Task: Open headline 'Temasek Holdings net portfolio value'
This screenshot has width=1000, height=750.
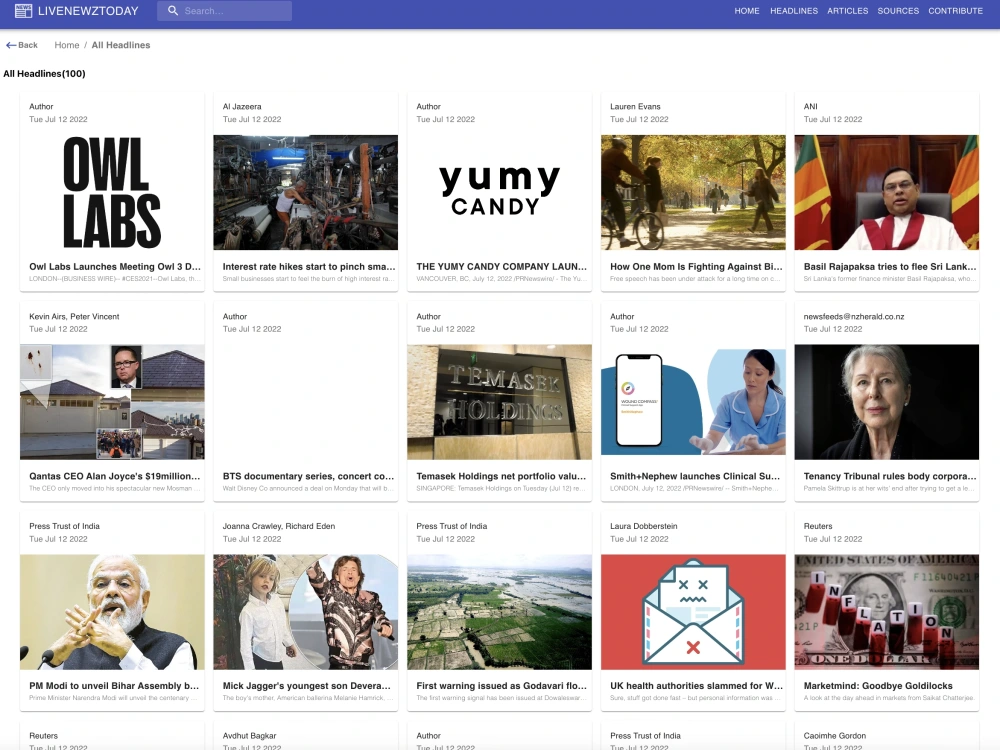Action: pyautogui.click(x=501, y=476)
